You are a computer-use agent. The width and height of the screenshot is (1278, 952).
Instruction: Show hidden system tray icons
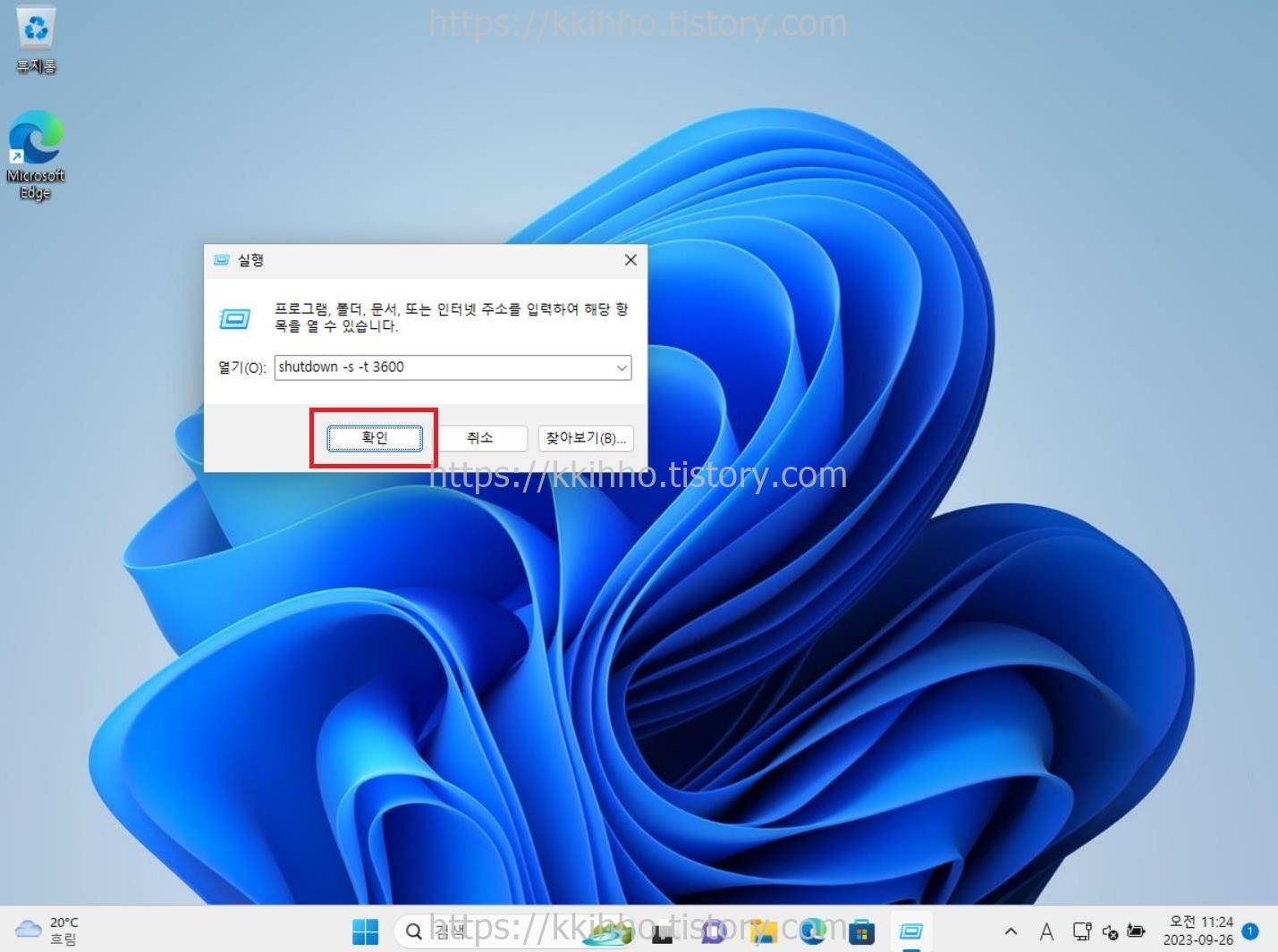[1011, 931]
